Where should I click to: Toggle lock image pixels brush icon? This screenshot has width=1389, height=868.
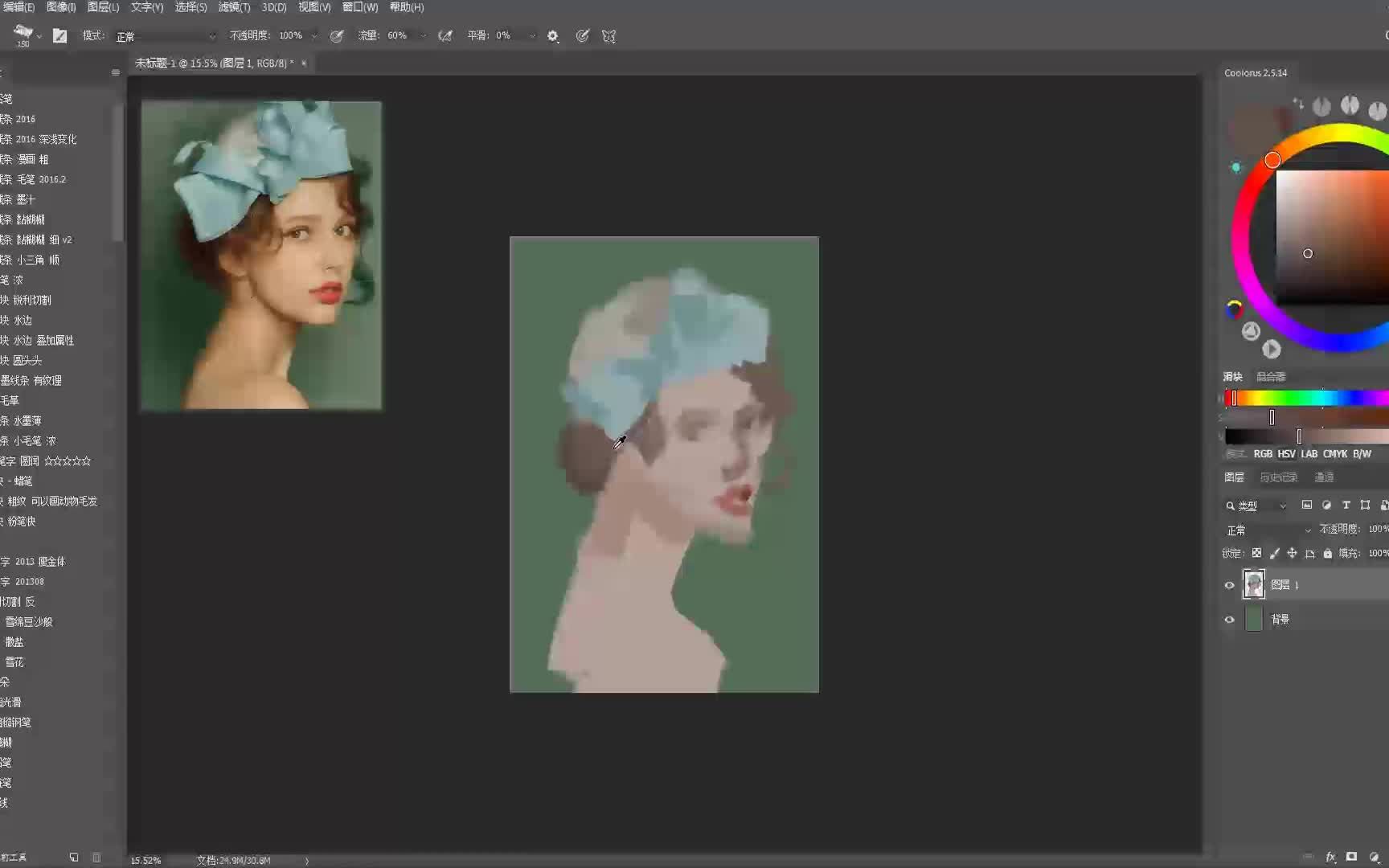click(x=1274, y=553)
